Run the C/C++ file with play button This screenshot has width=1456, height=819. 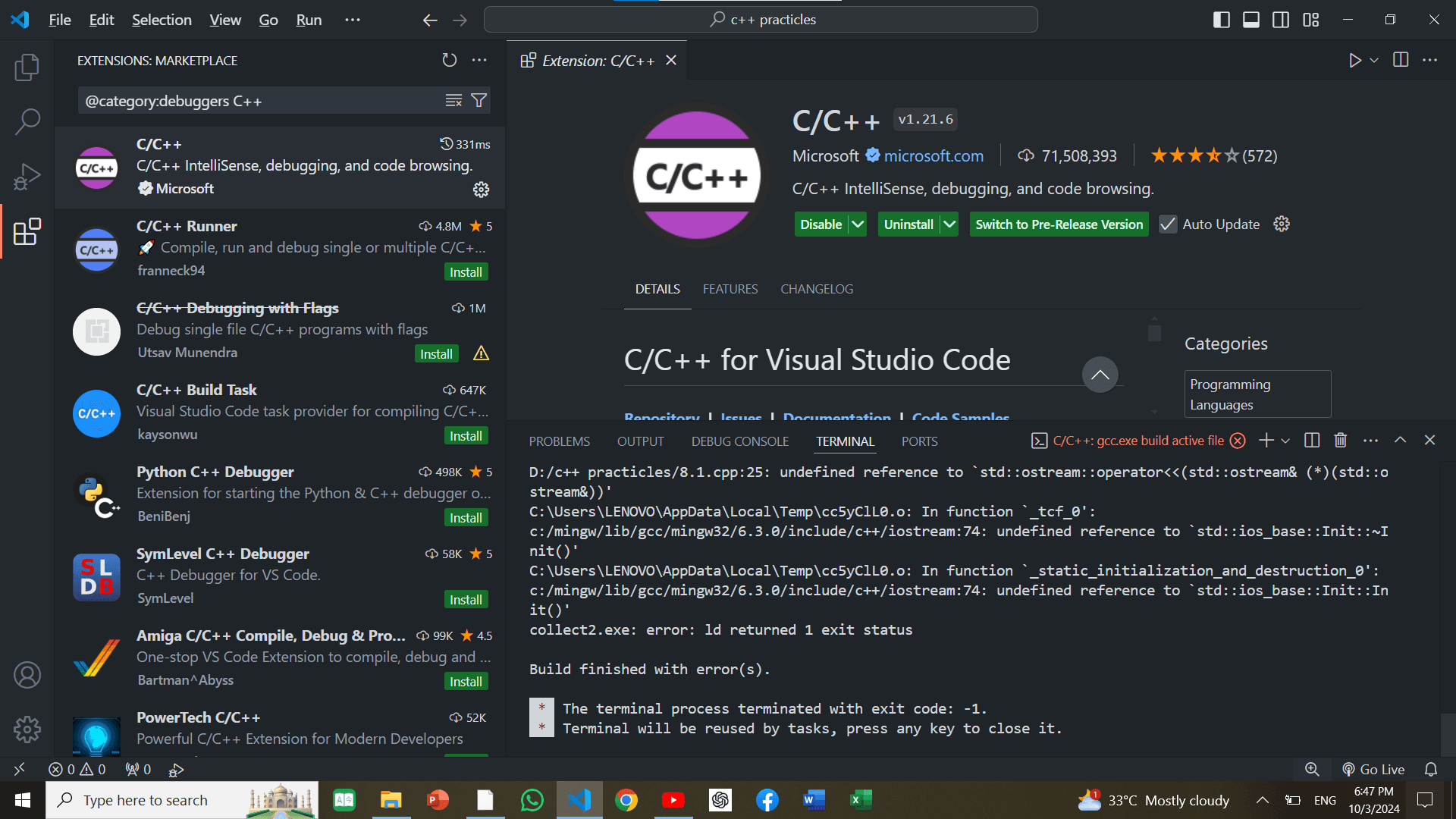pos(1355,60)
